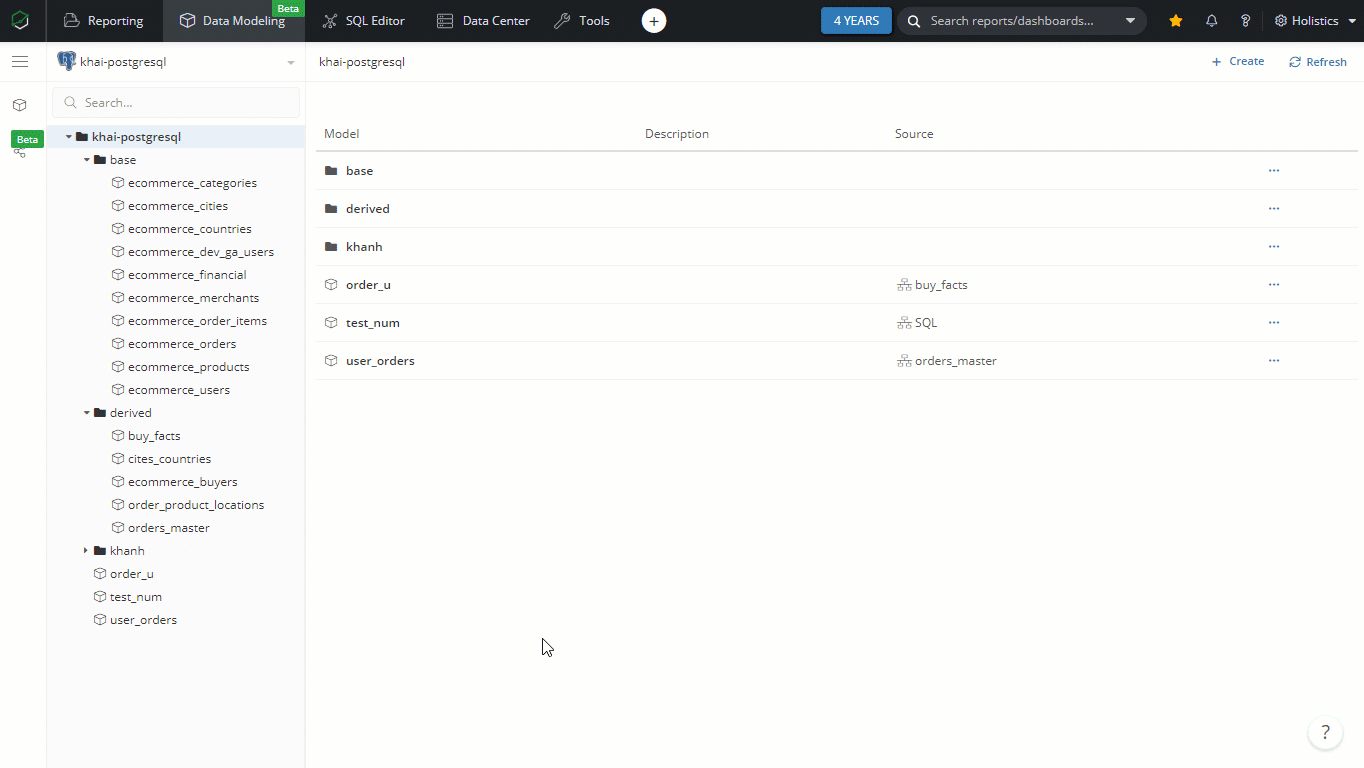The height and width of the screenshot is (768, 1364).
Task: Open the three-dot menu for base row
Action: (1274, 171)
